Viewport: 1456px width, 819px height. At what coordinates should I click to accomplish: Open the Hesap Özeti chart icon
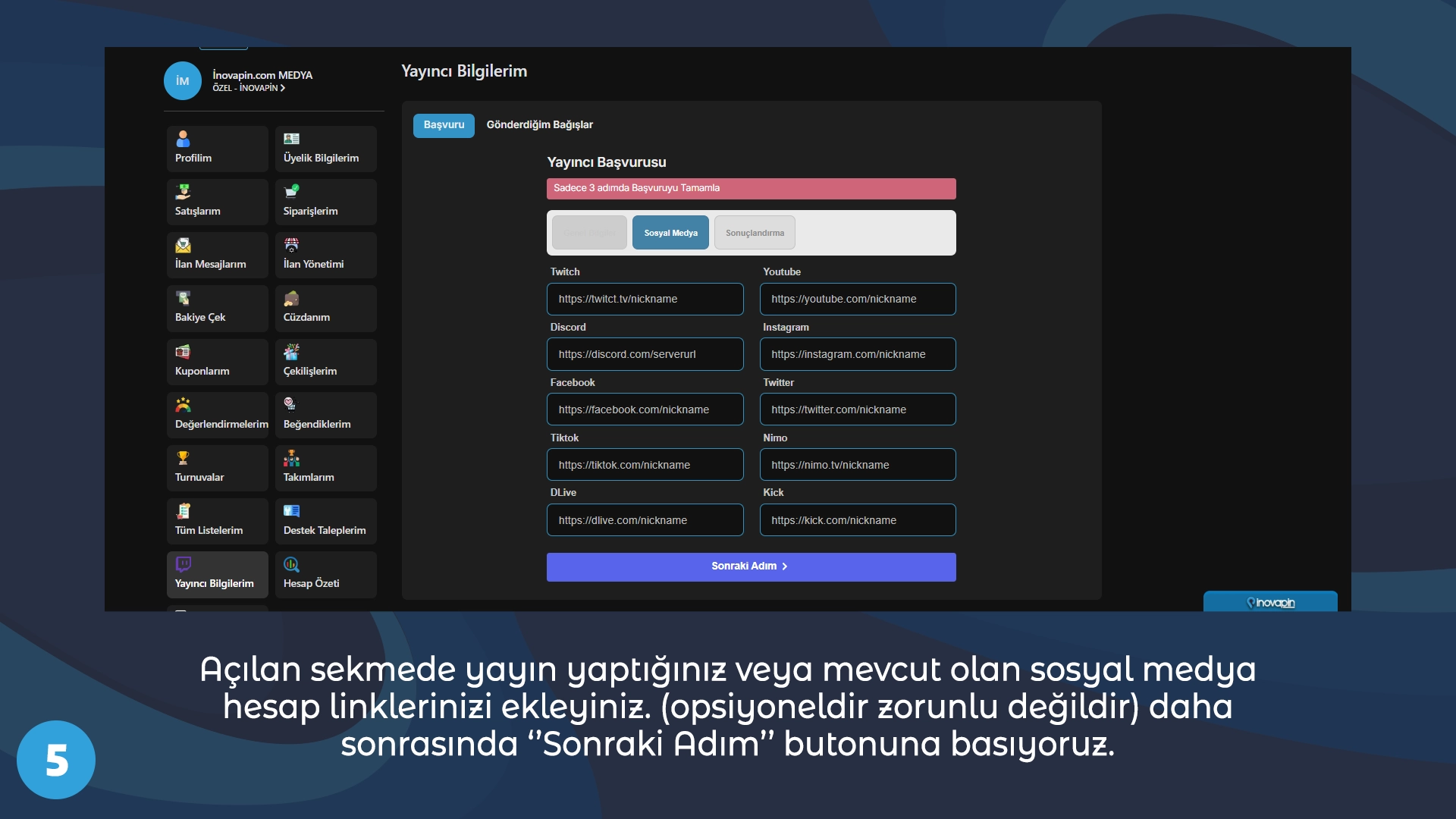click(x=291, y=563)
